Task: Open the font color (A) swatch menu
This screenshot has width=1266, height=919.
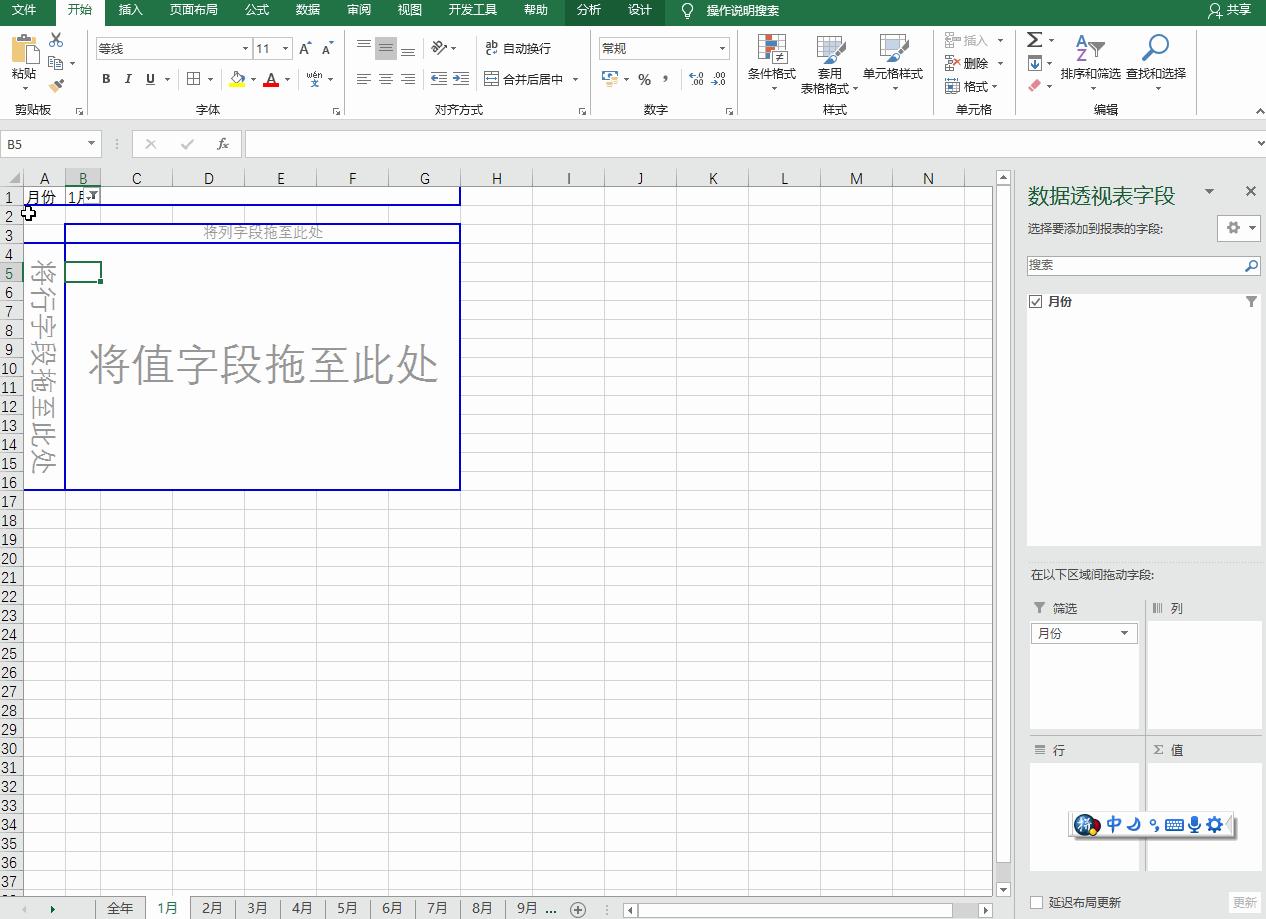Action: coord(272,79)
